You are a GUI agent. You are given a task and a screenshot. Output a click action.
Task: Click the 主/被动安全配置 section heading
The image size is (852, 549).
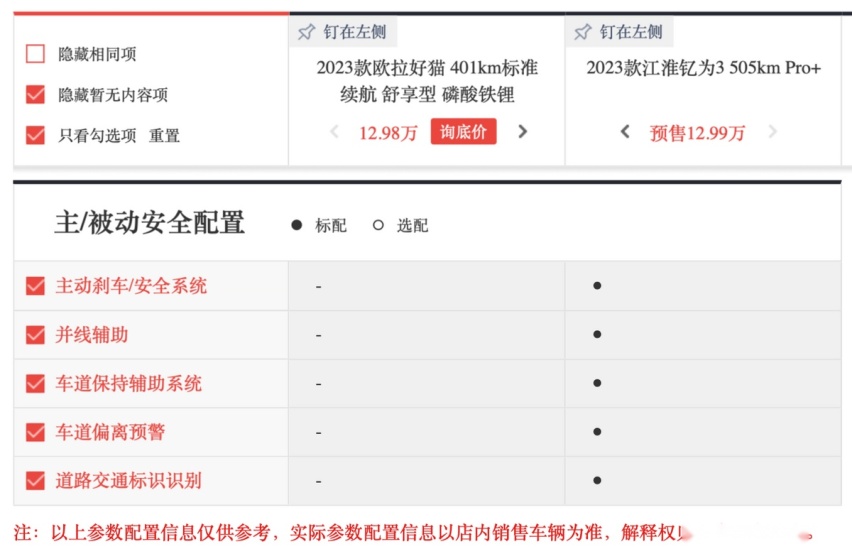click(149, 223)
